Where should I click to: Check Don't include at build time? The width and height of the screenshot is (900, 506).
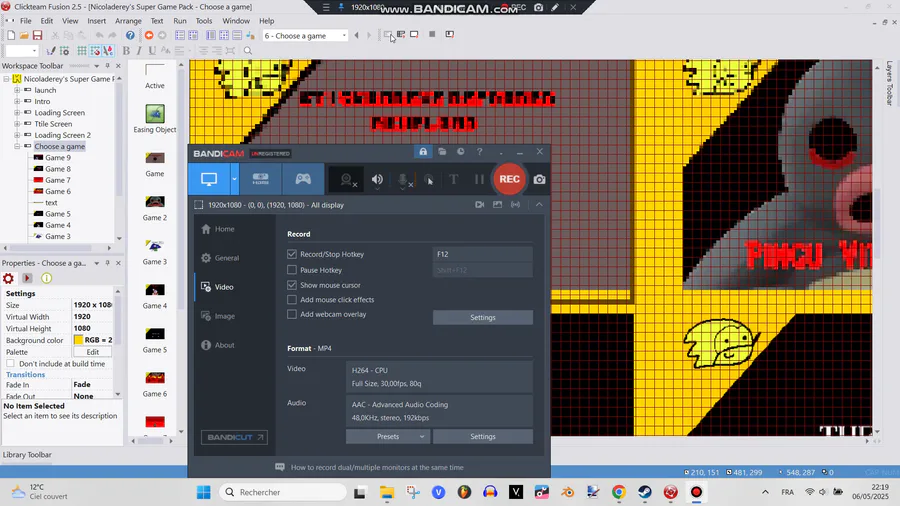click(10, 364)
